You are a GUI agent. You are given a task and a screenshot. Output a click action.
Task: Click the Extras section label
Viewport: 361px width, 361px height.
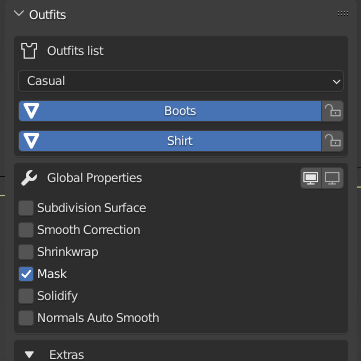67,355
